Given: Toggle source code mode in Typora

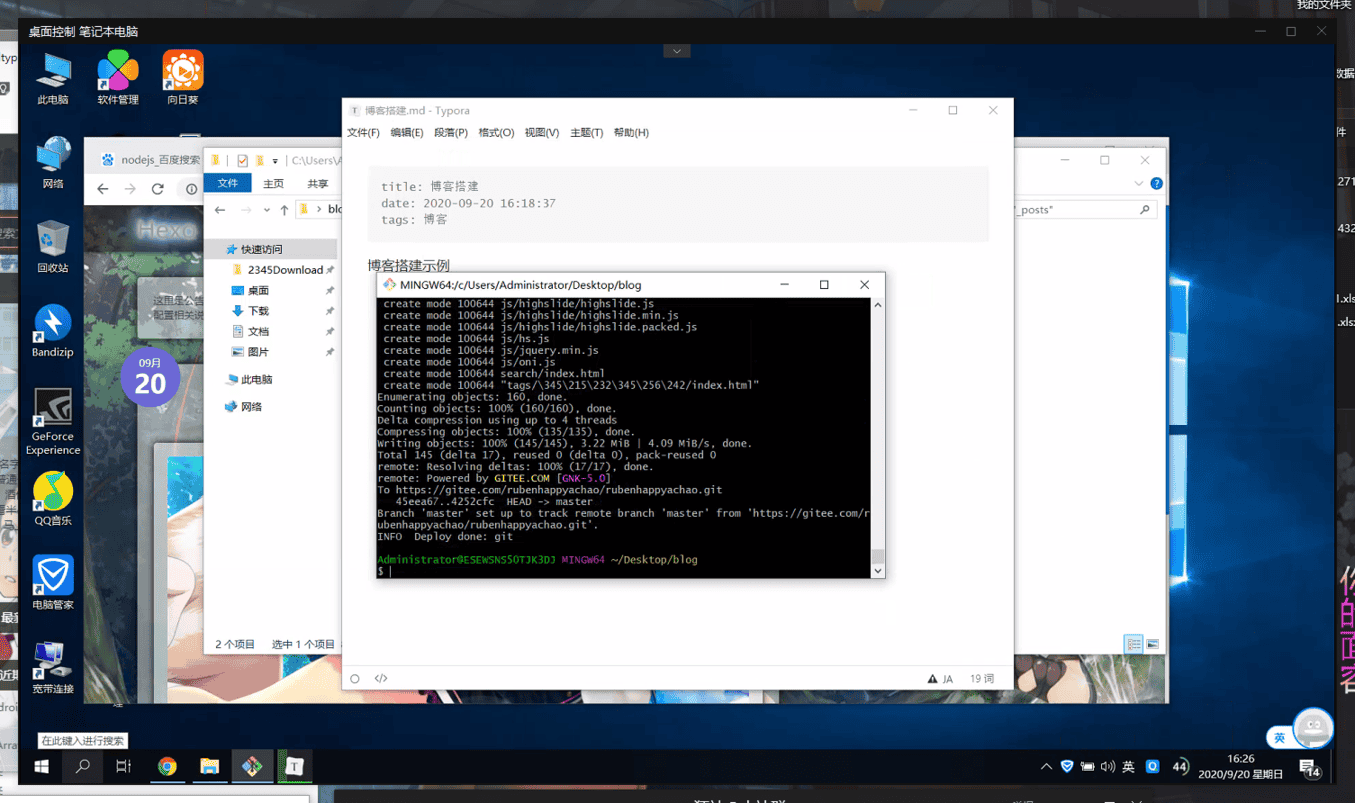Looking at the screenshot, I should (381, 678).
